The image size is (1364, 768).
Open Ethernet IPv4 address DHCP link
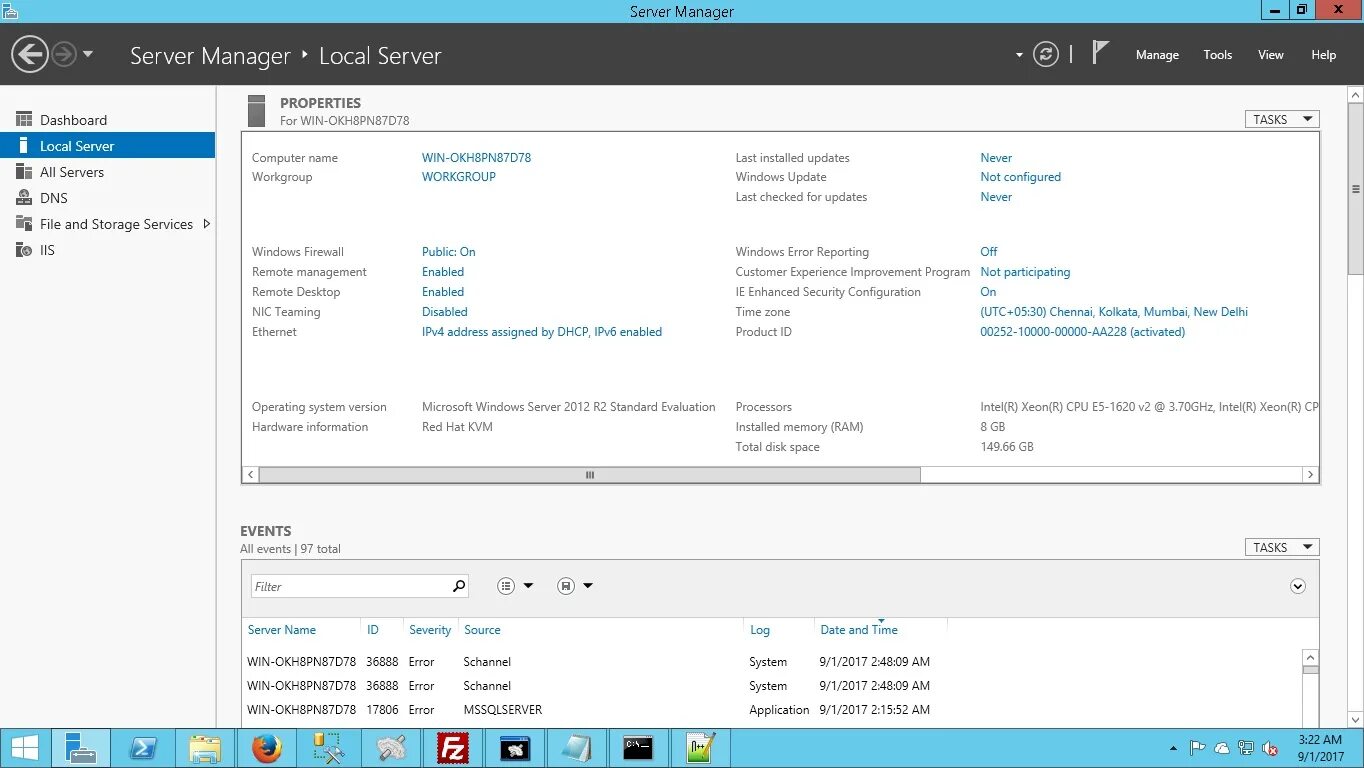pos(542,332)
